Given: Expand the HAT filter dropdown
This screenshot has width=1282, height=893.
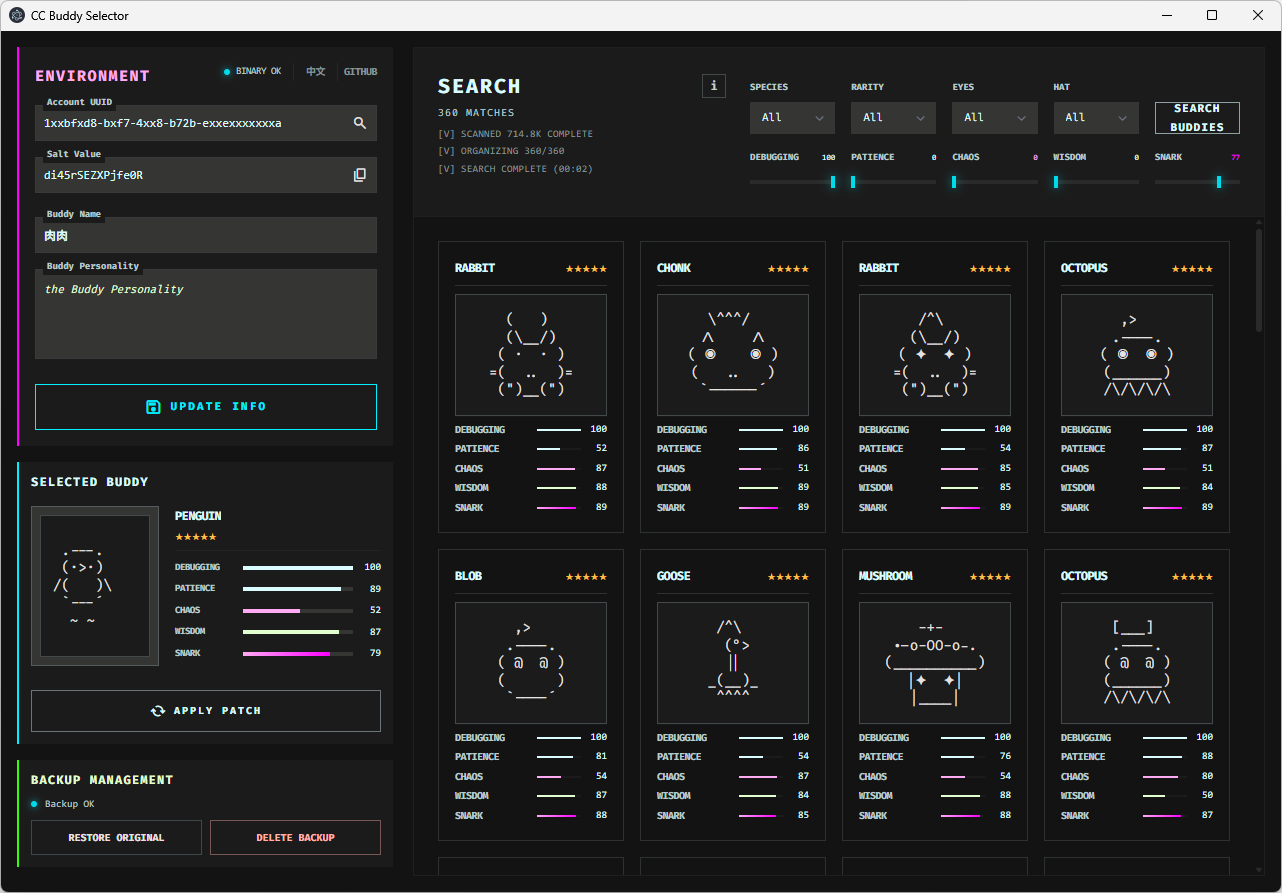Looking at the screenshot, I should tap(1096, 117).
